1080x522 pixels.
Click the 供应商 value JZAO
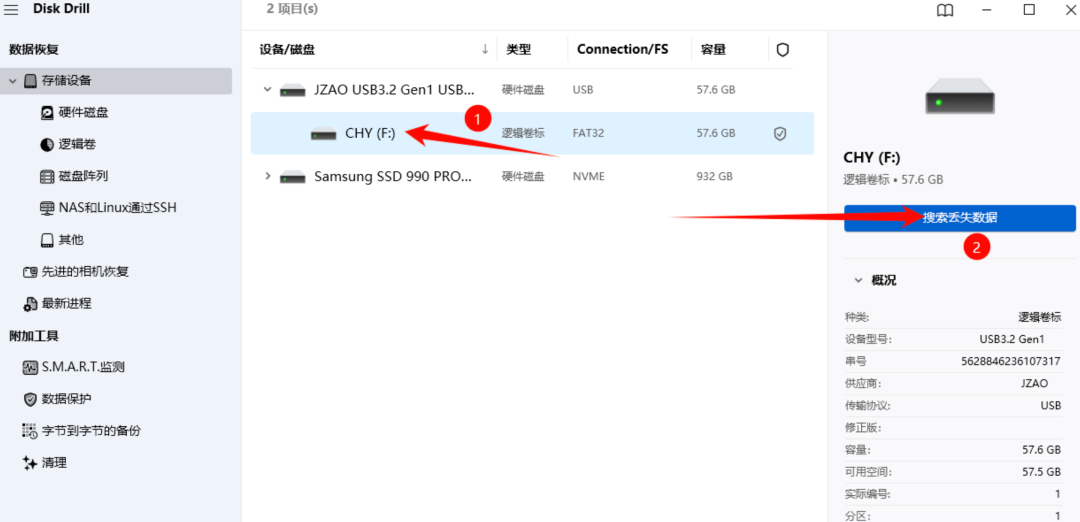tap(1036, 383)
